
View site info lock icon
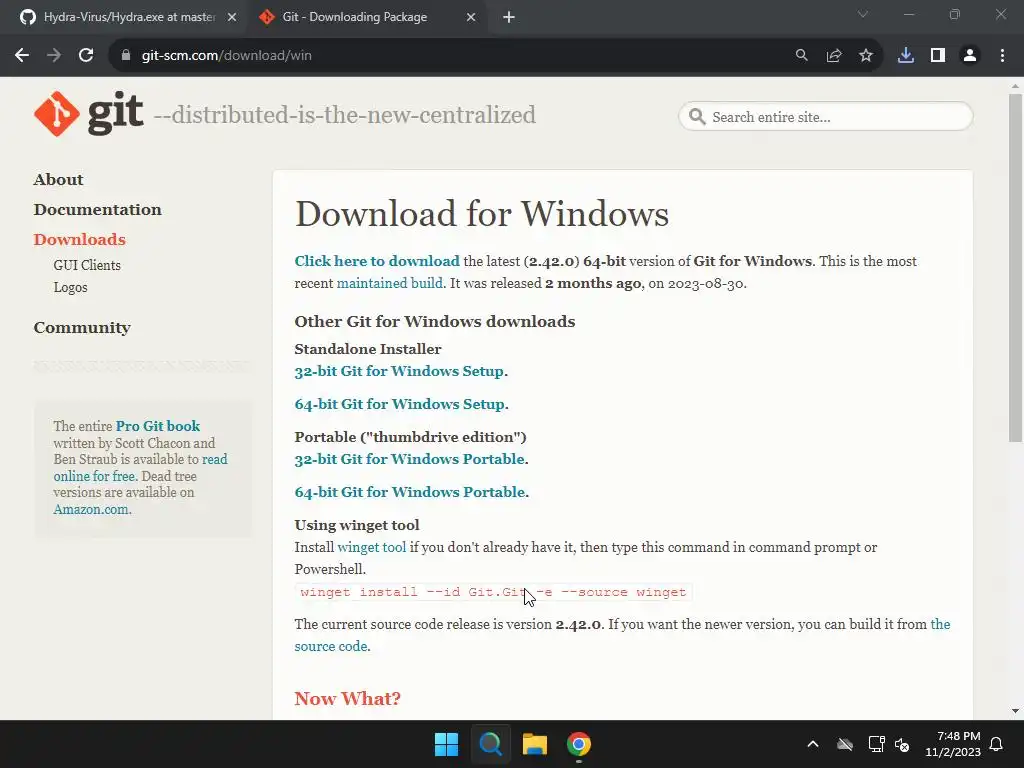(126, 56)
